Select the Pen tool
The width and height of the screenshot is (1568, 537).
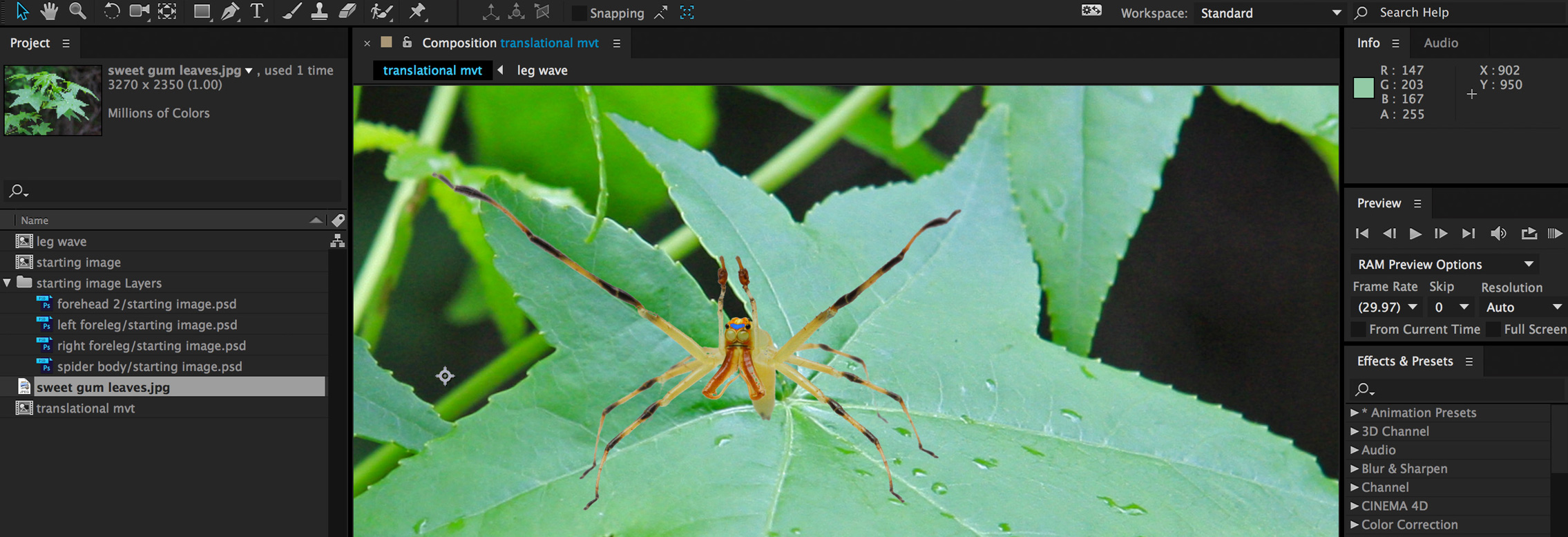[230, 11]
